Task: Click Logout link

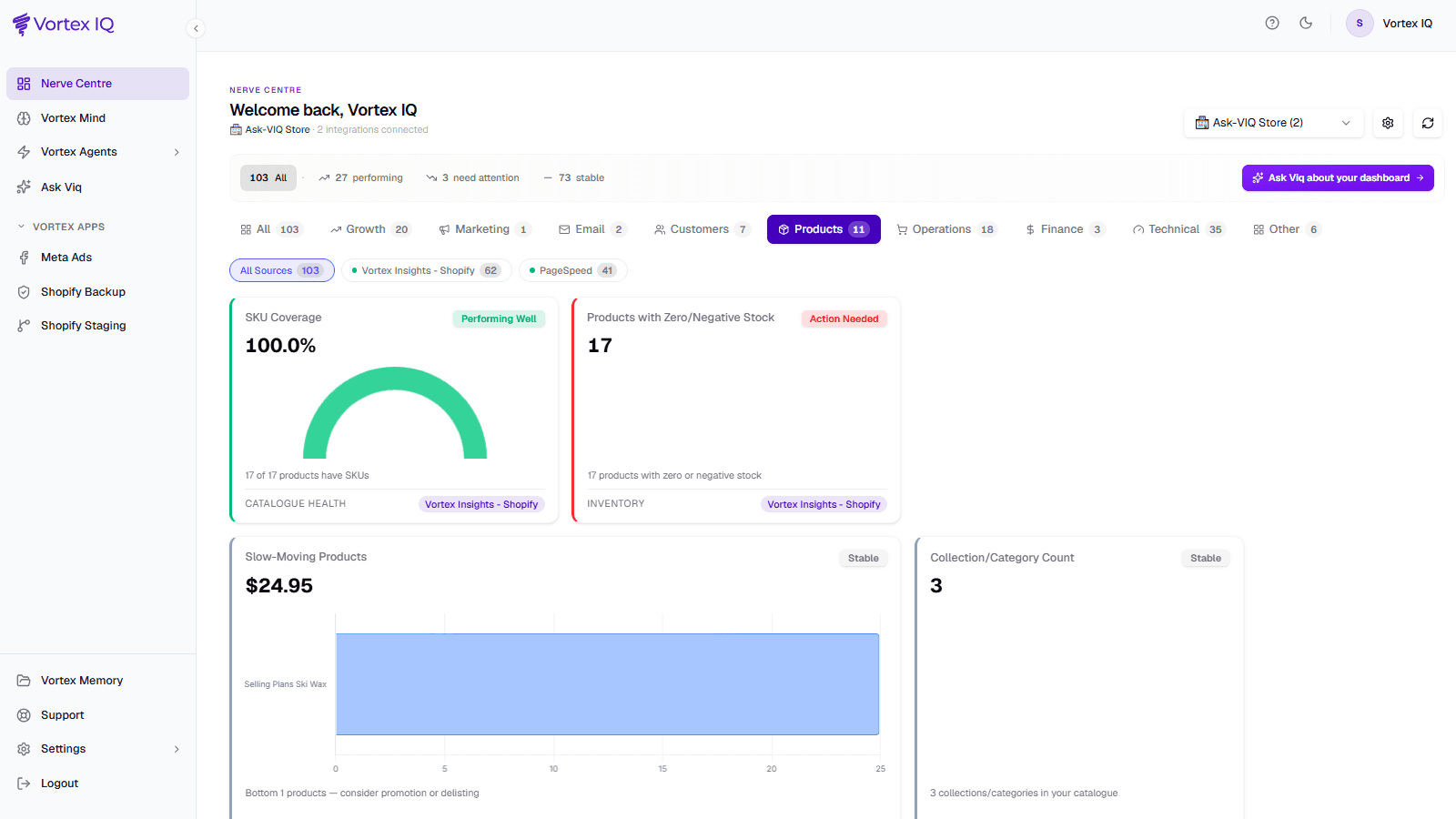Action: point(97,784)
